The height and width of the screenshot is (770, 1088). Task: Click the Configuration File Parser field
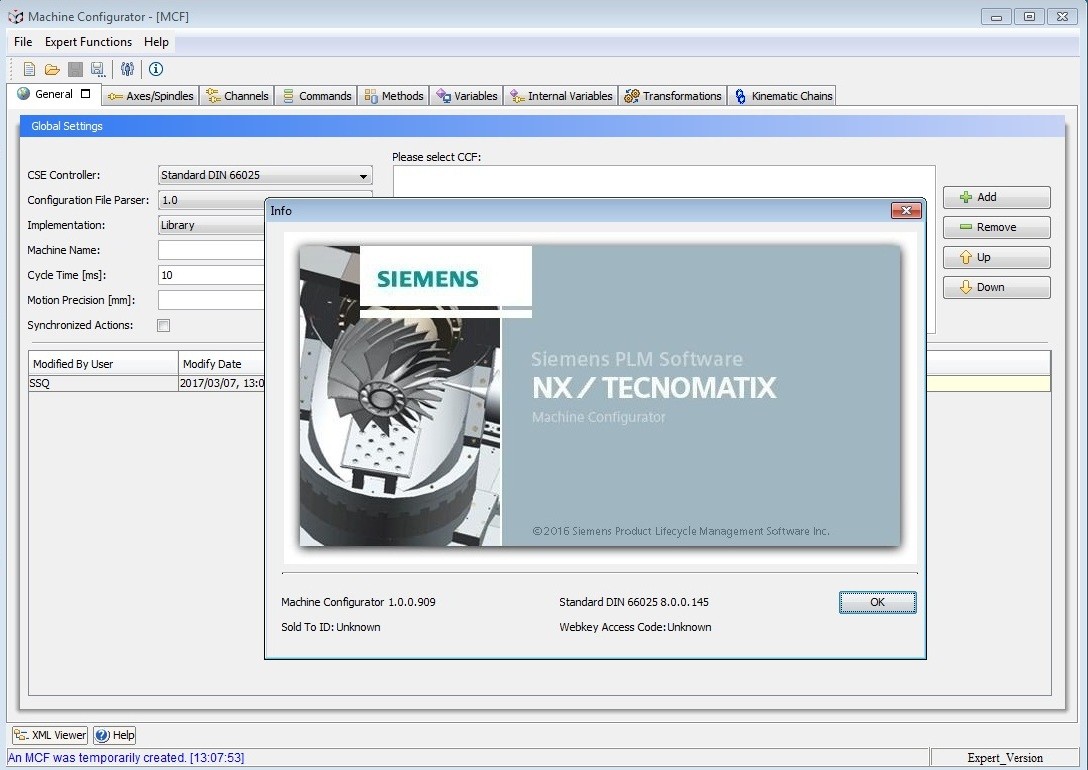tap(211, 200)
